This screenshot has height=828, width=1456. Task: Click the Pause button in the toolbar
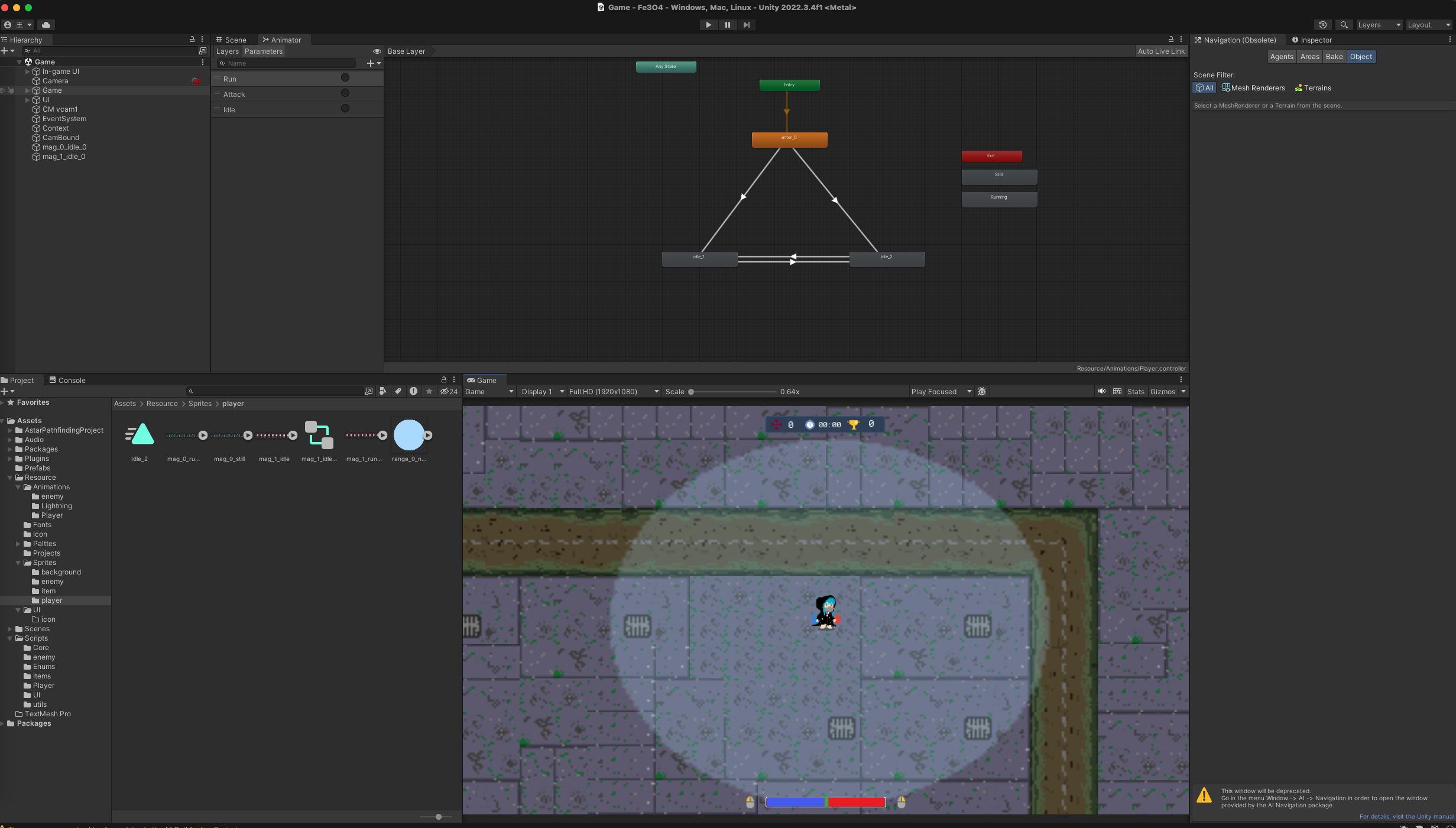coord(727,25)
